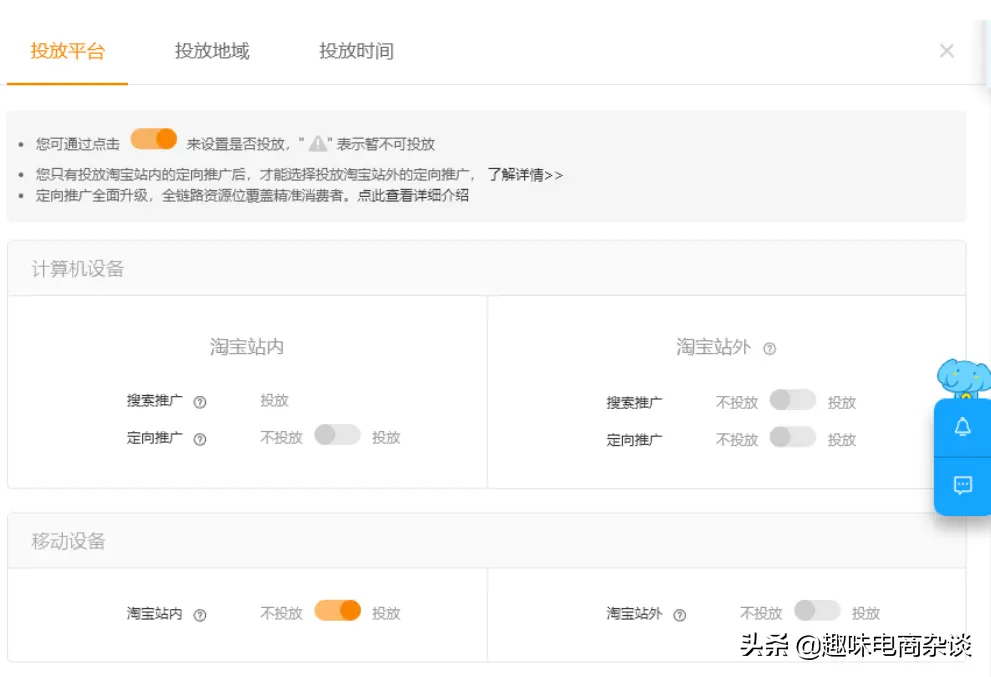
Task: Click the 淘宝站内 heading under computer devices
Action: point(246,346)
